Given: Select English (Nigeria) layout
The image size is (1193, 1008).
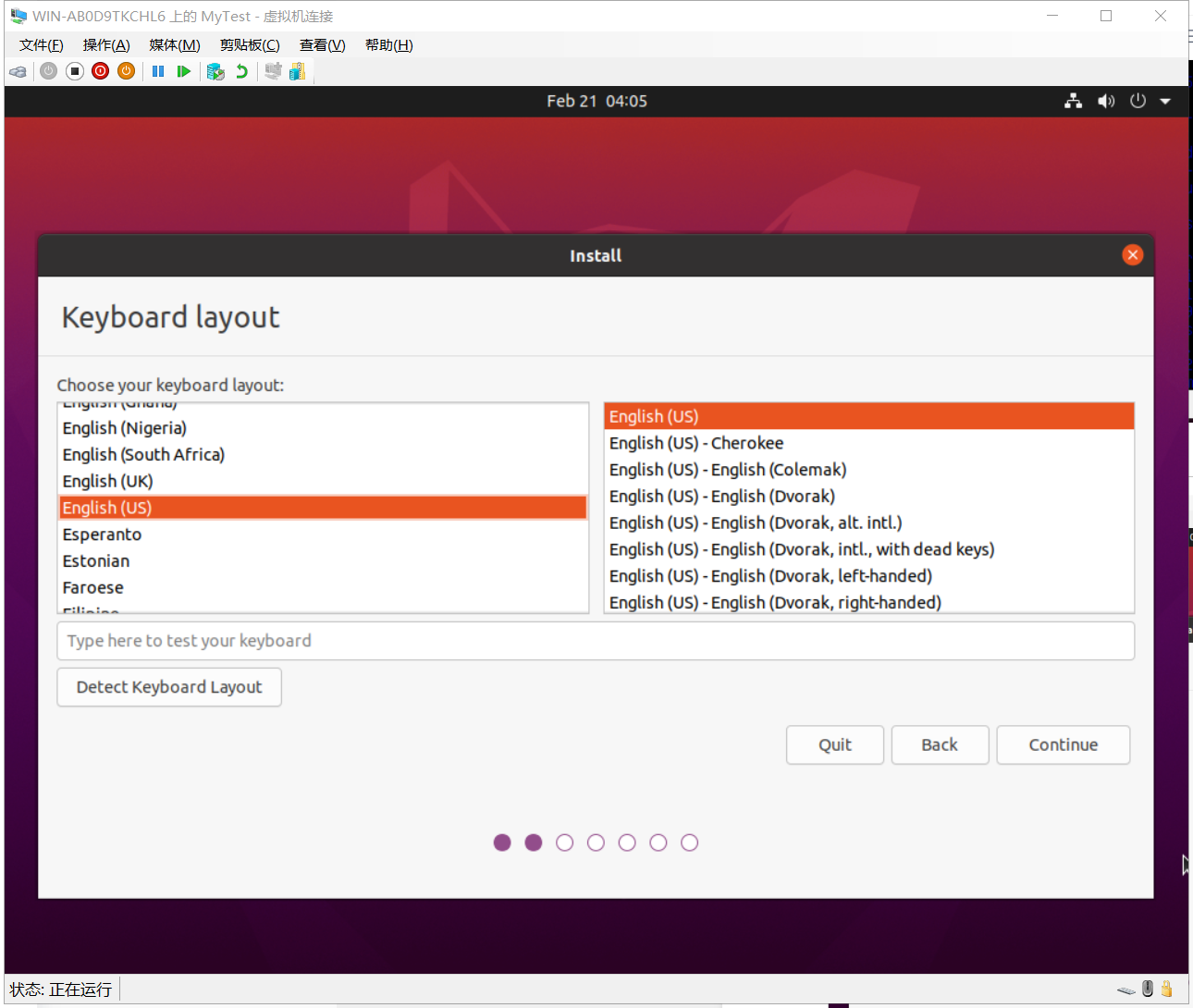Looking at the screenshot, I should tap(323, 428).
